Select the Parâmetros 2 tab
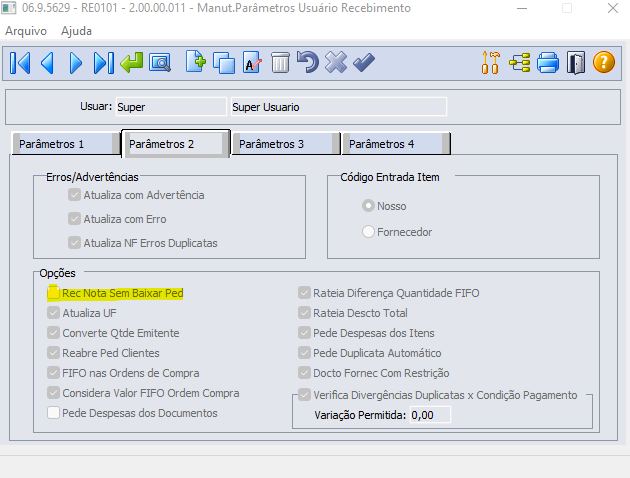Viewport: 630px width, 478px height. (x=176, y=143)
